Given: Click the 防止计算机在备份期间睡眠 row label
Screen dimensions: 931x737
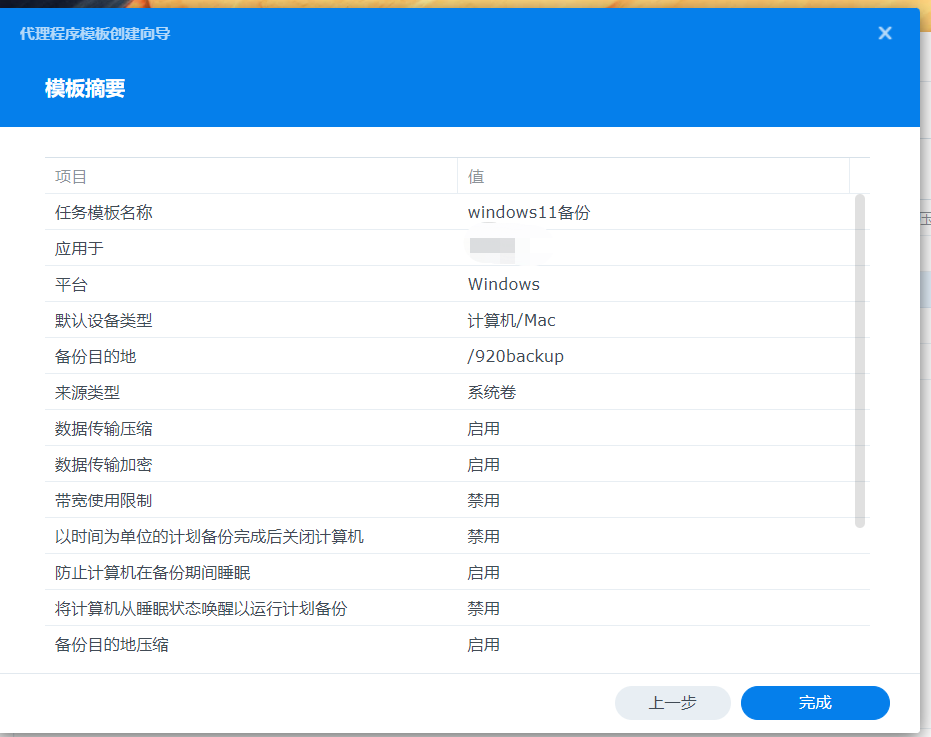Looking at the screenshot, I should 153,572.
